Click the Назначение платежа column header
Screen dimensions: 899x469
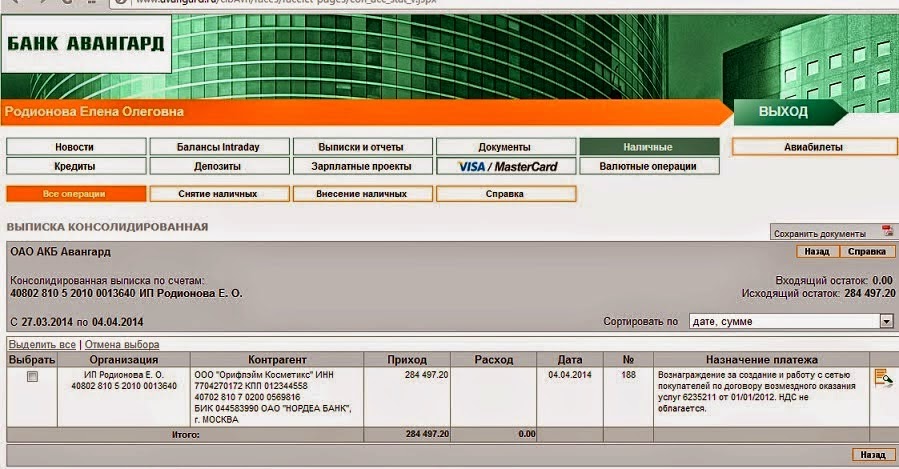tap(761, 359)
